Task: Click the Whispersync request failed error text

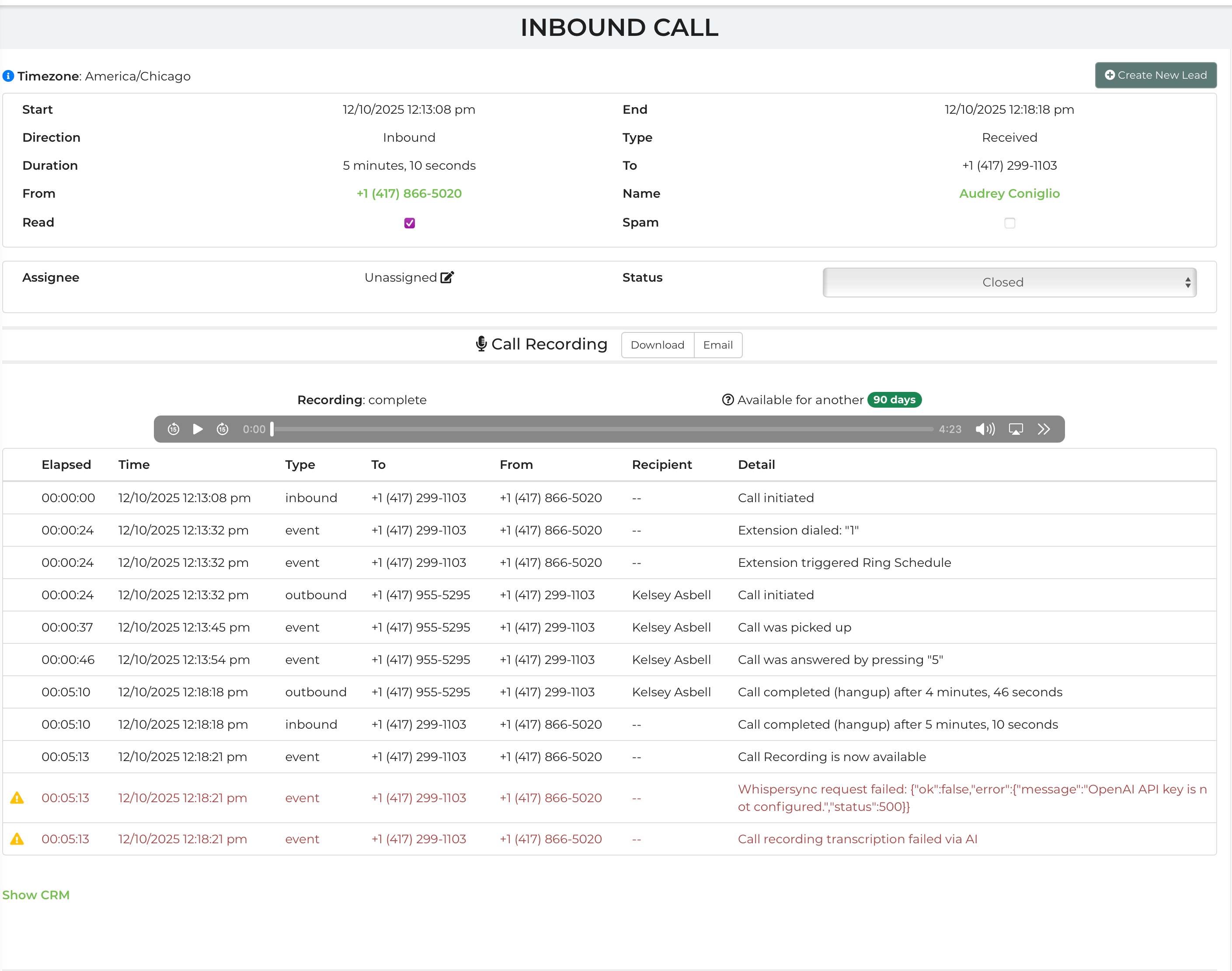Action: (x=972, y=798)
